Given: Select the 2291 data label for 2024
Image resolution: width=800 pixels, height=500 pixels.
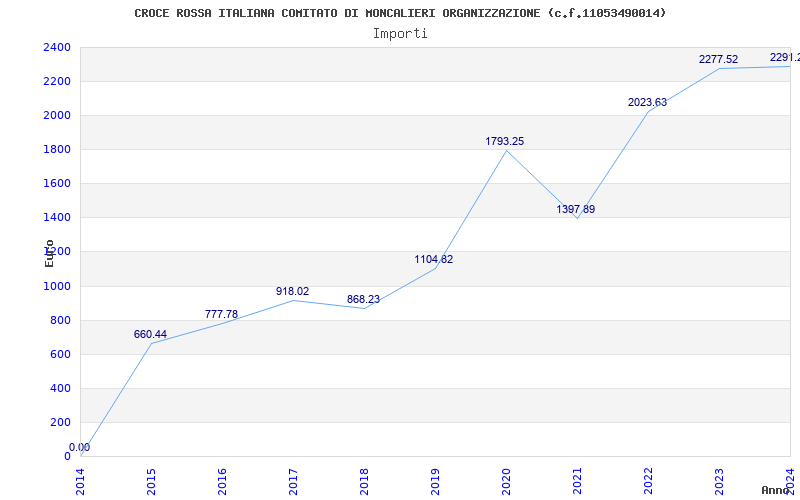Looking at the screenshot, I should point(785,57).
